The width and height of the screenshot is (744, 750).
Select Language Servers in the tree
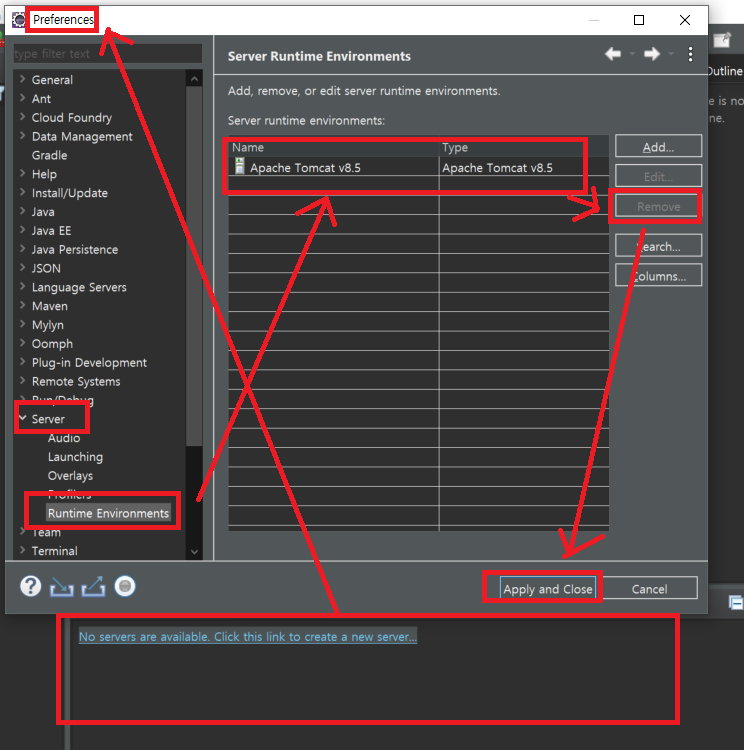79,287
